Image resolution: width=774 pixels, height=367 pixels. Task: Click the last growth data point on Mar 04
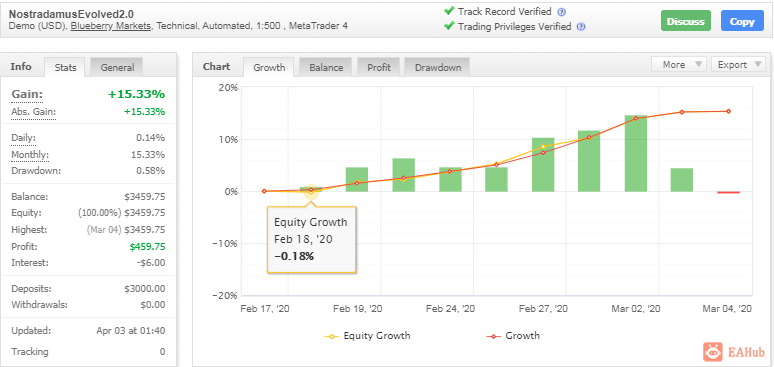[728, 112]
